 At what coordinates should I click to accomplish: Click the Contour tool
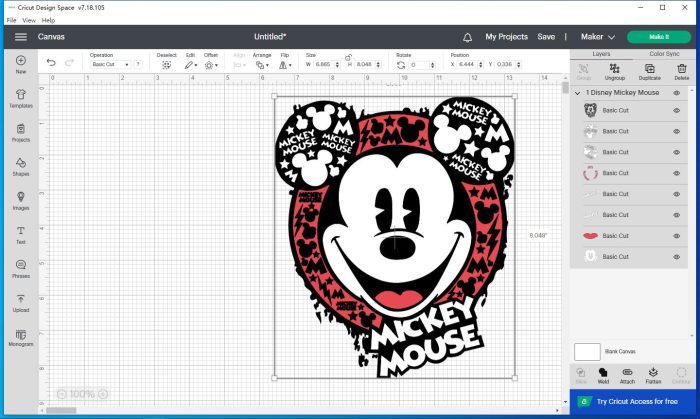point(681,373)
